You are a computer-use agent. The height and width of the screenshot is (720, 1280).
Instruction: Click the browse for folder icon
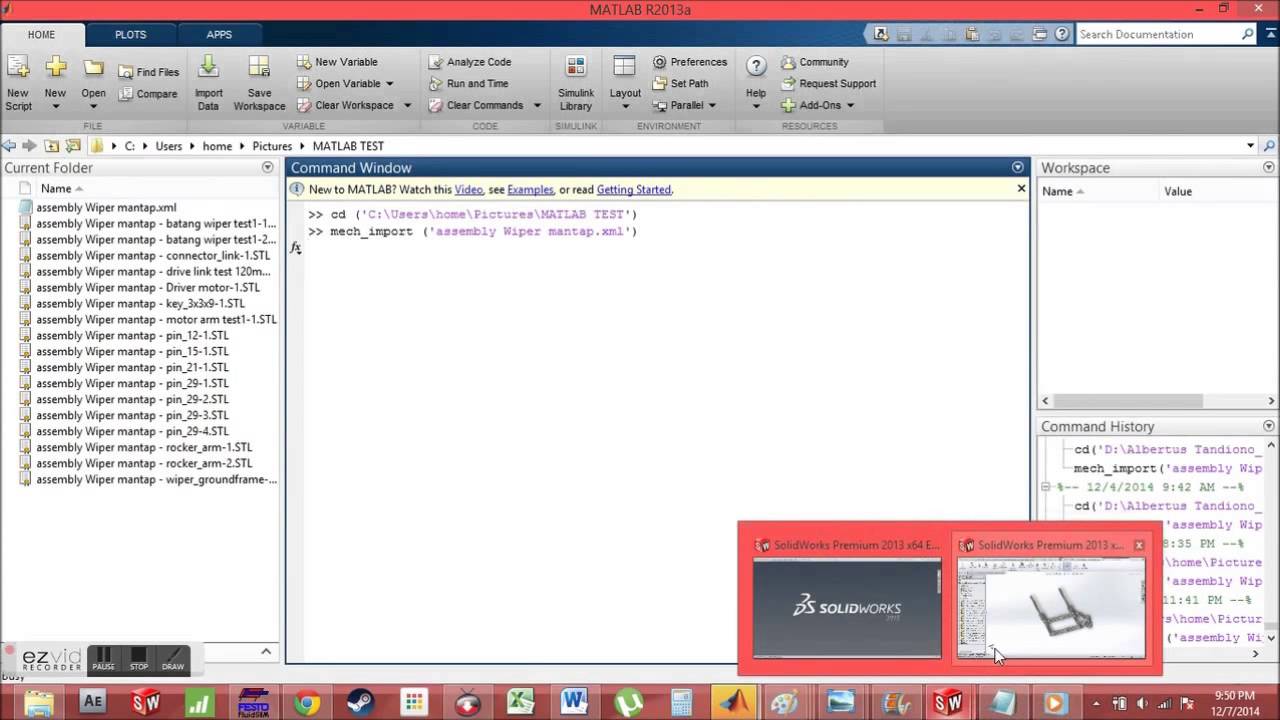(x=74, y=146)
